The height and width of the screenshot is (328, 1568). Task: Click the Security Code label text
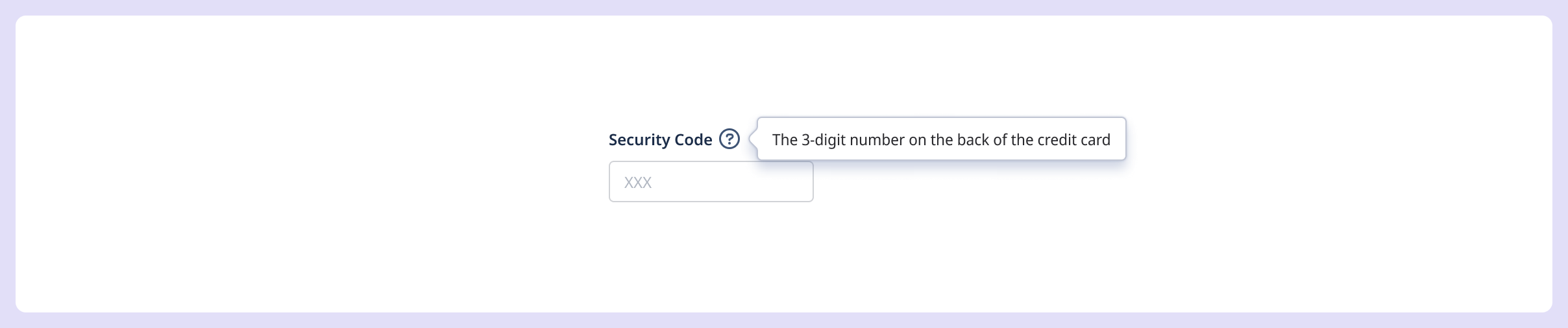(x=660, y=140)
